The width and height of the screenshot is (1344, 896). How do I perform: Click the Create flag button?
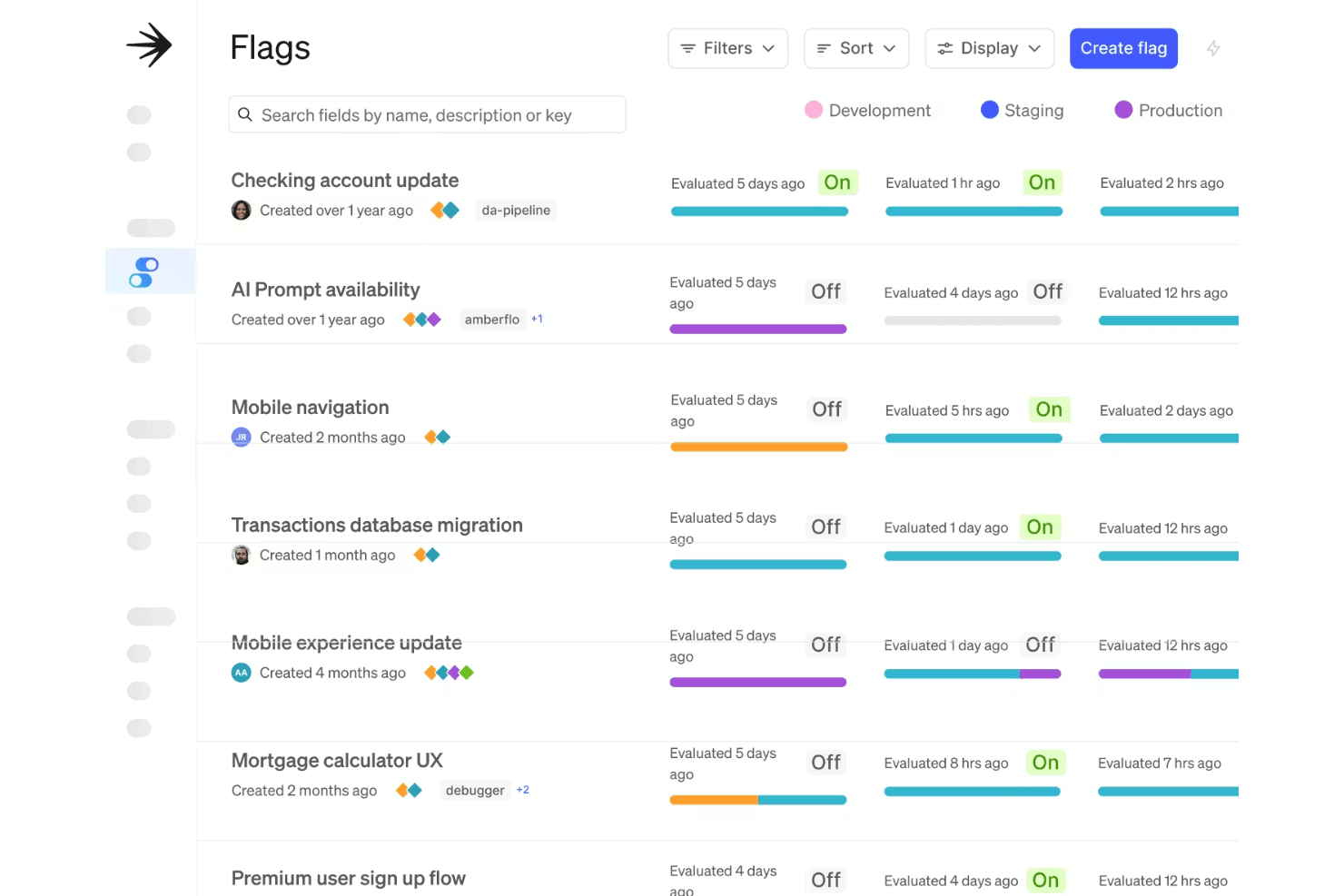(1123, 49)
